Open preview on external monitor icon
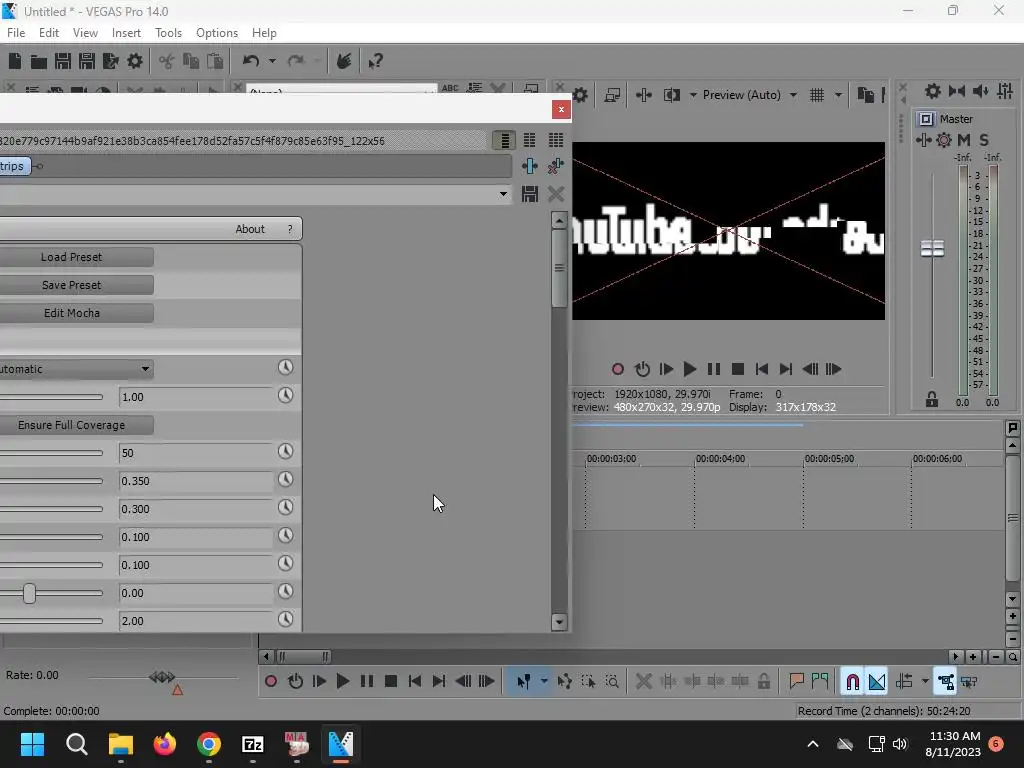Image resolution: width=1024 pixels, height=768 pixels. coord(612,95)
